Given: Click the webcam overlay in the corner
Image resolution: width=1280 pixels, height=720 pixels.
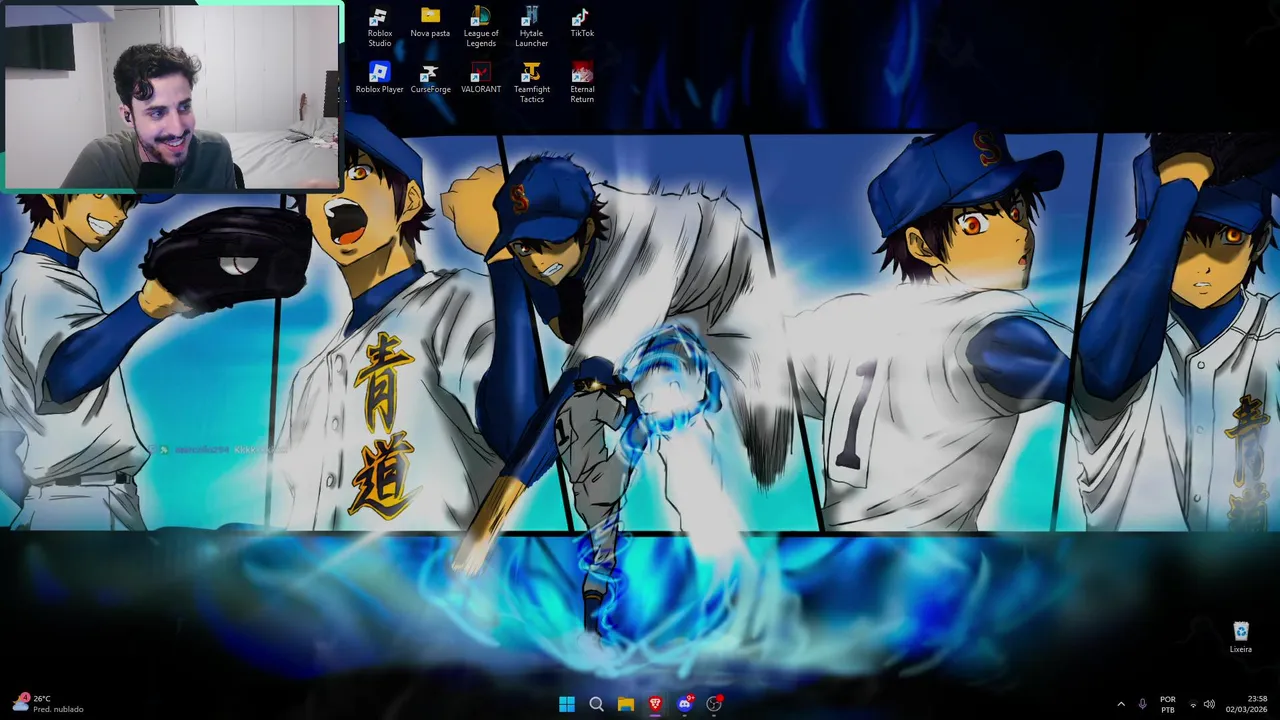Looking at the screenshot, I should [172, 96].
